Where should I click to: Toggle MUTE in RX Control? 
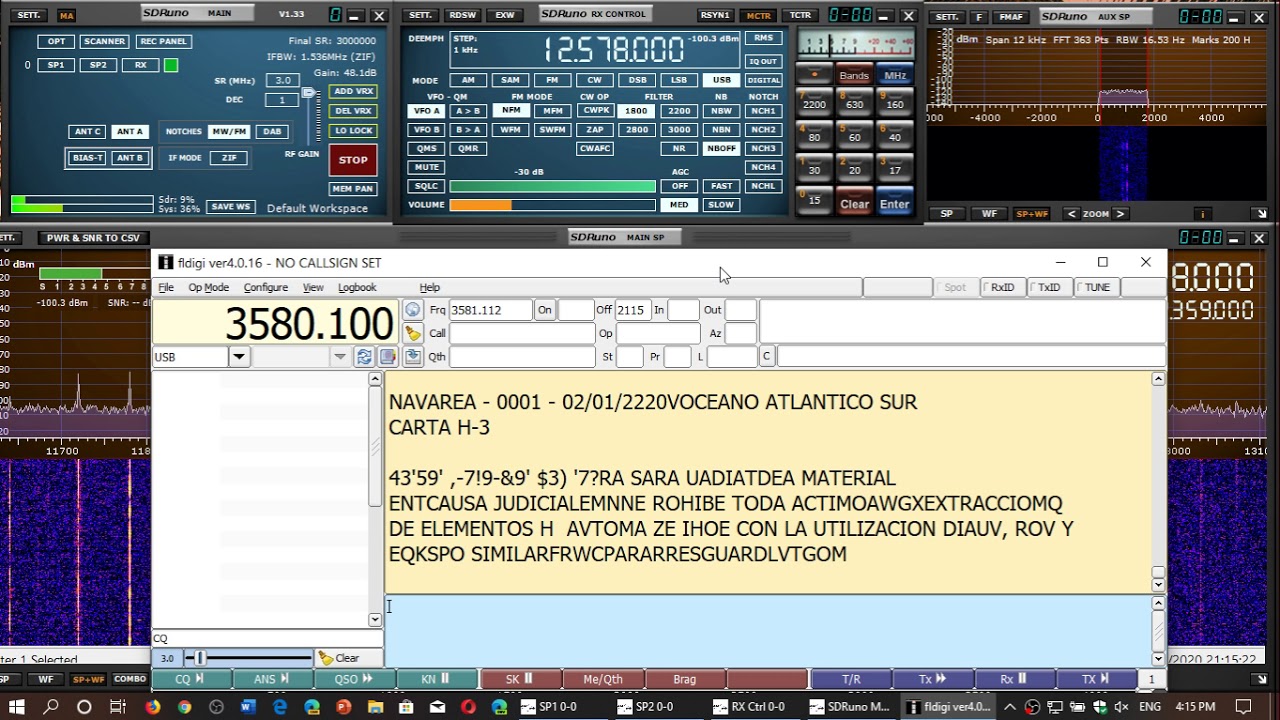click(x=427, y=167)
